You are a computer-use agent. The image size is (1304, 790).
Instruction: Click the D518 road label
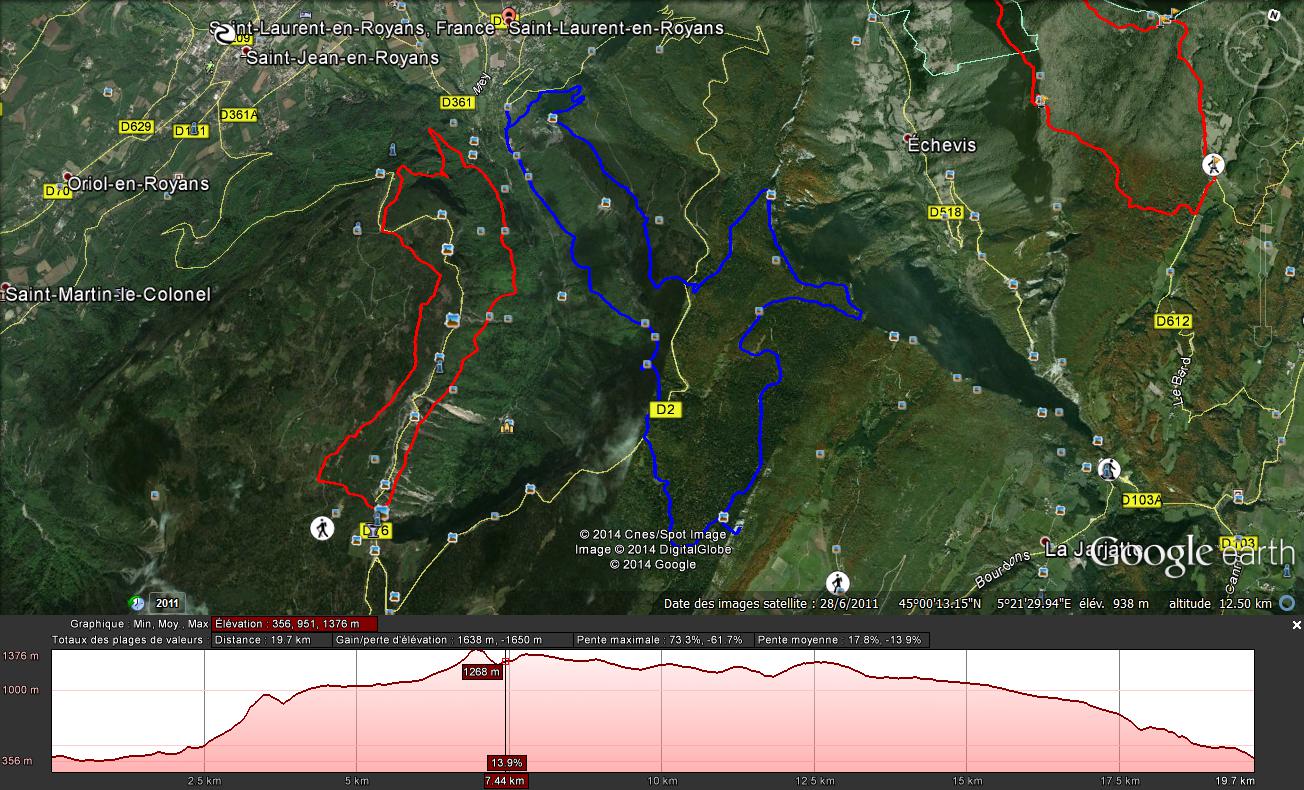tap(945, 212)
